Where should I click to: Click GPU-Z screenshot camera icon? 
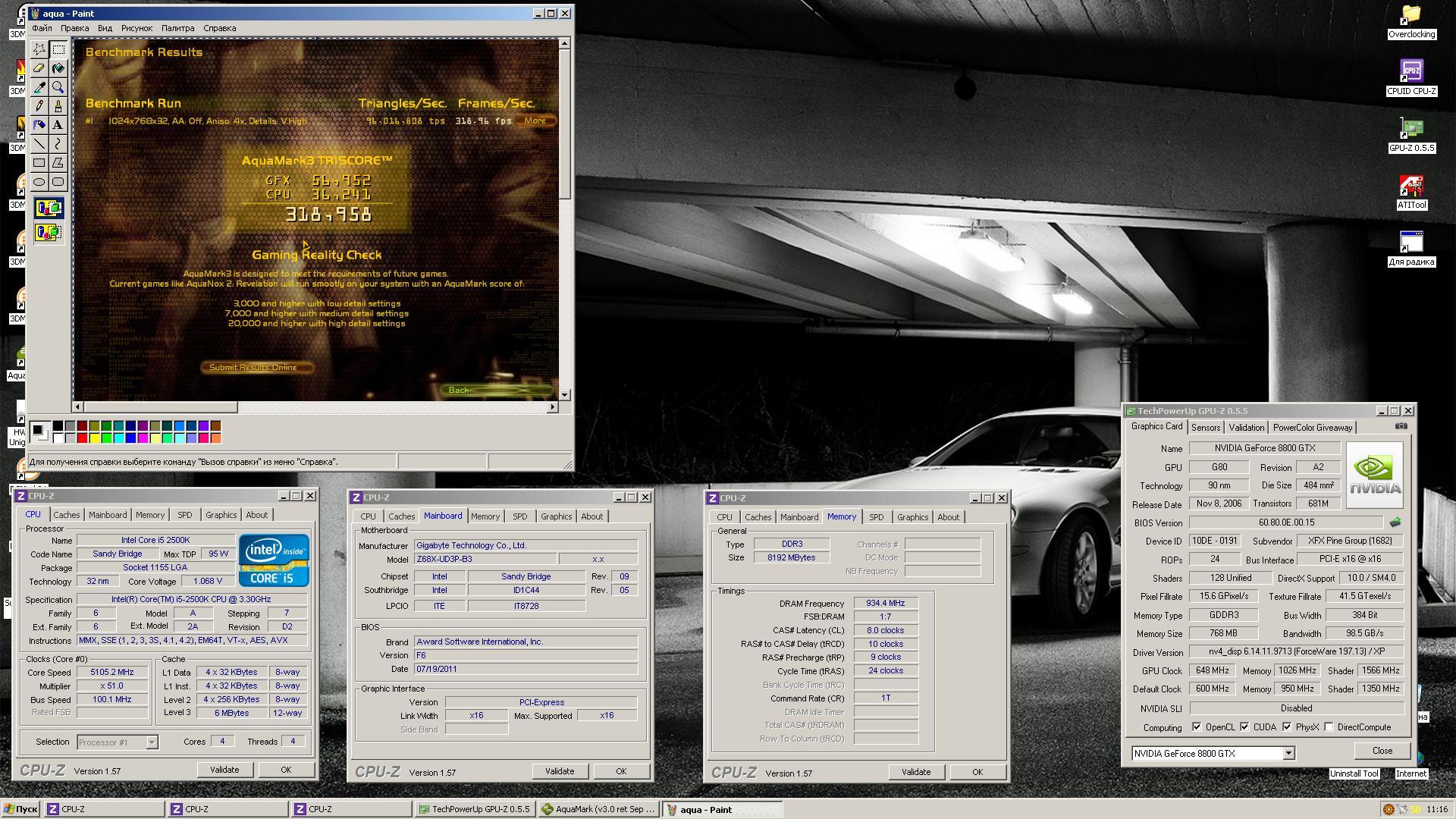pos(1401,426)
